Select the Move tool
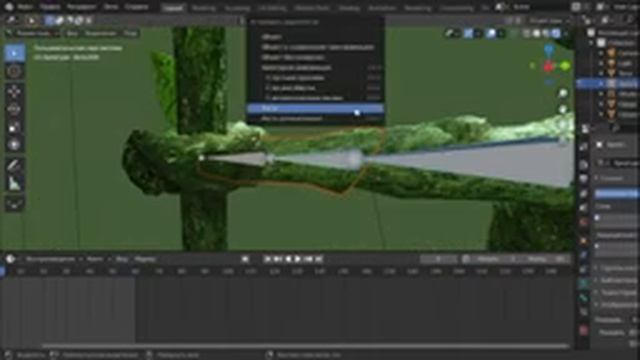Image resolution: width=640 pixels, height=360 pixels. [x=14, y=92]
